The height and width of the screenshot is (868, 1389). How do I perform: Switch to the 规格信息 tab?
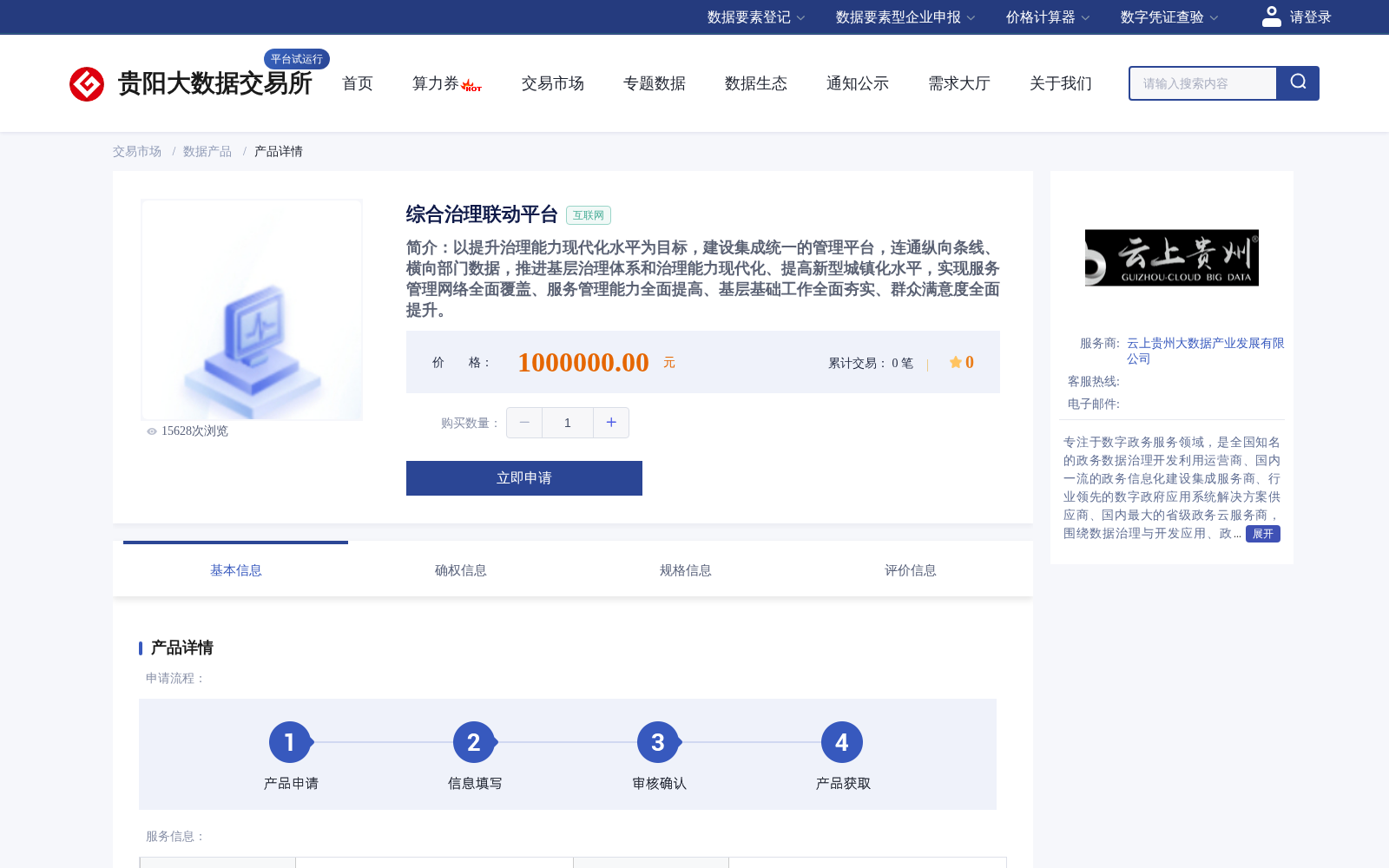[686, 570]
